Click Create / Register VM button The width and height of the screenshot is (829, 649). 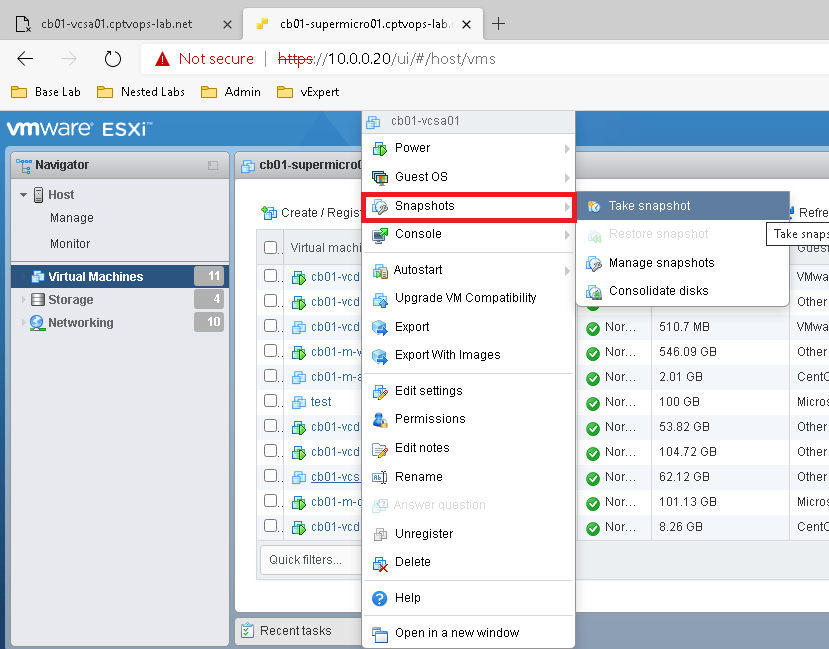coord(310,213)
